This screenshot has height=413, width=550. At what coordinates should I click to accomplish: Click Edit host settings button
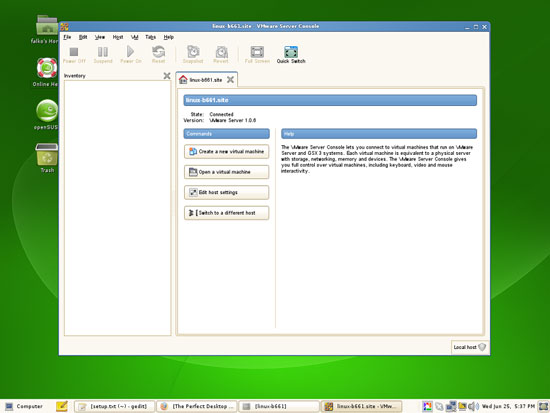pyautogui.click(x=227, y=192)
